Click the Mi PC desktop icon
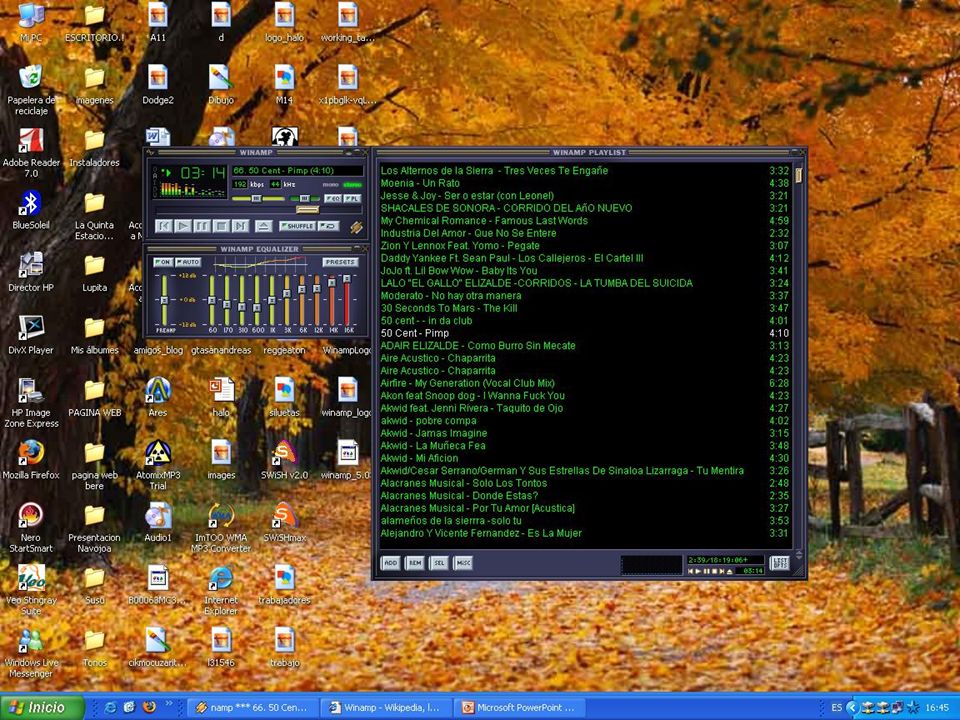960x720 pixels. [x=31, y=22]
